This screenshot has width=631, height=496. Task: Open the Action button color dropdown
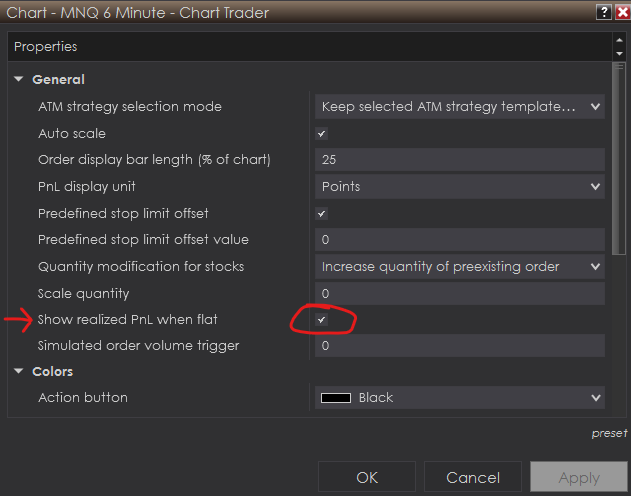tap(595, 398)
